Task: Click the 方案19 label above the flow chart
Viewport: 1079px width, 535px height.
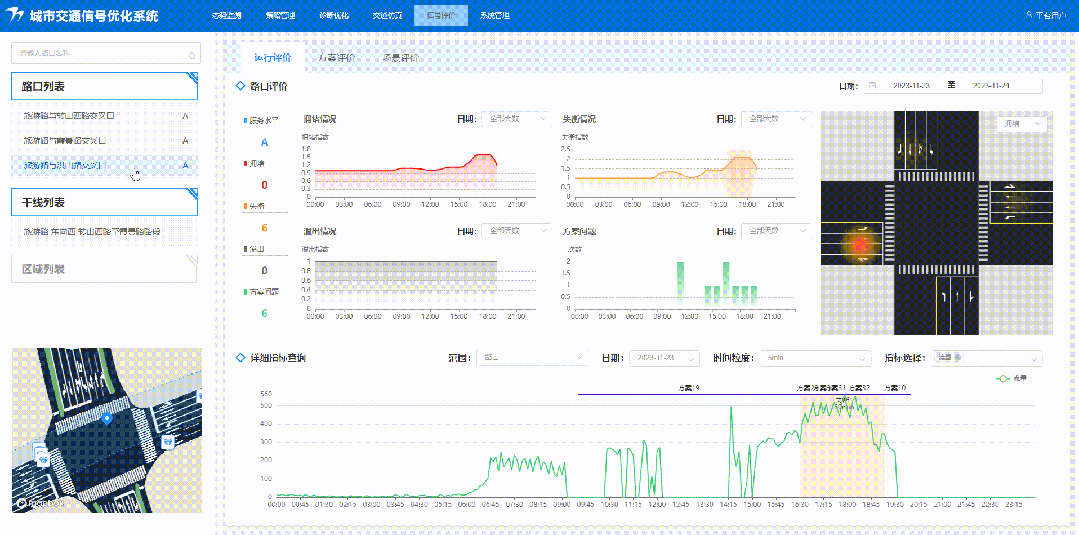Action: pyautogui.click(x=689, y=388)
